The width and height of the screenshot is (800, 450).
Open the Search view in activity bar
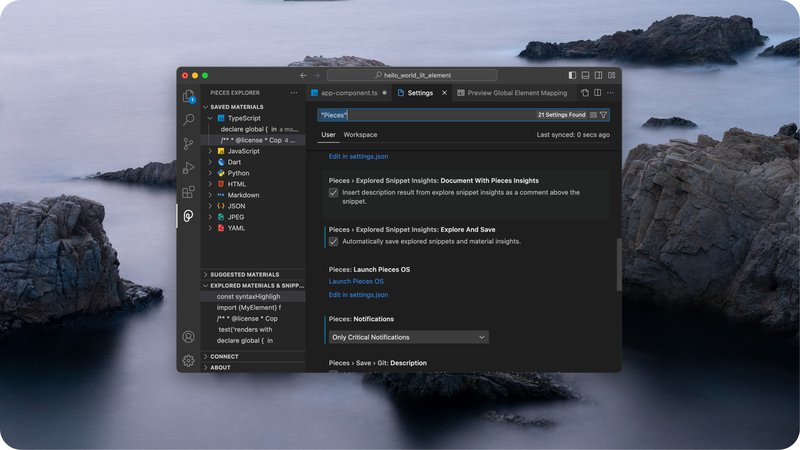(x=188, y=119)
